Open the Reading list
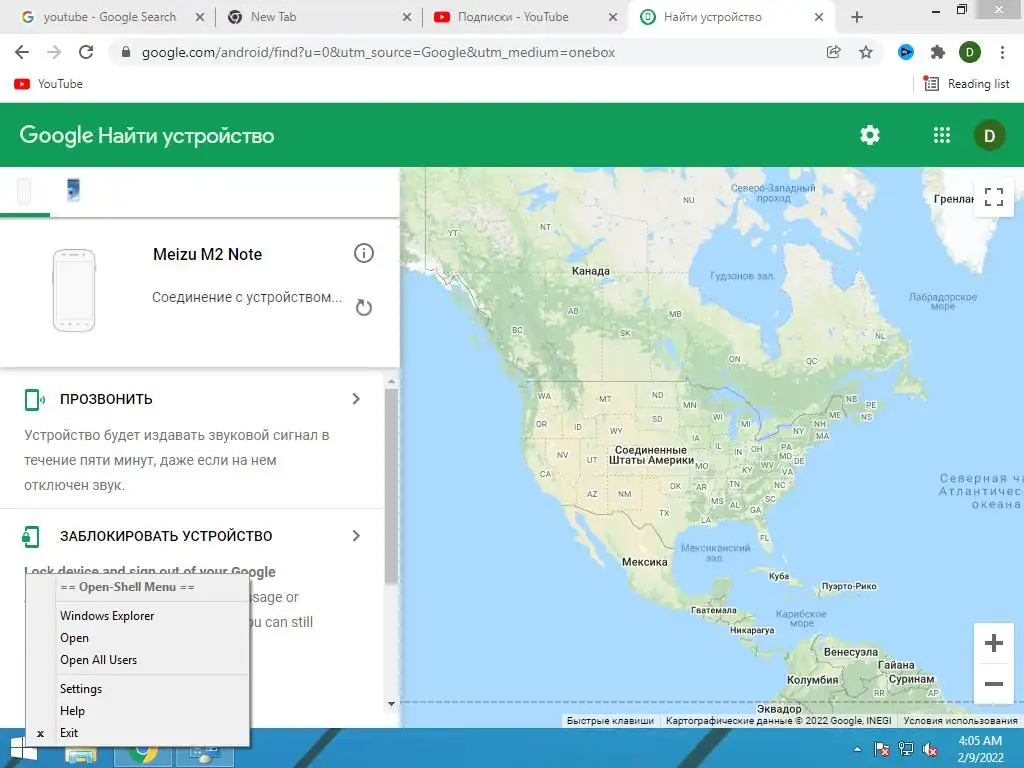1024x768 pixels. pyautogui.click(x=967, y=84)
